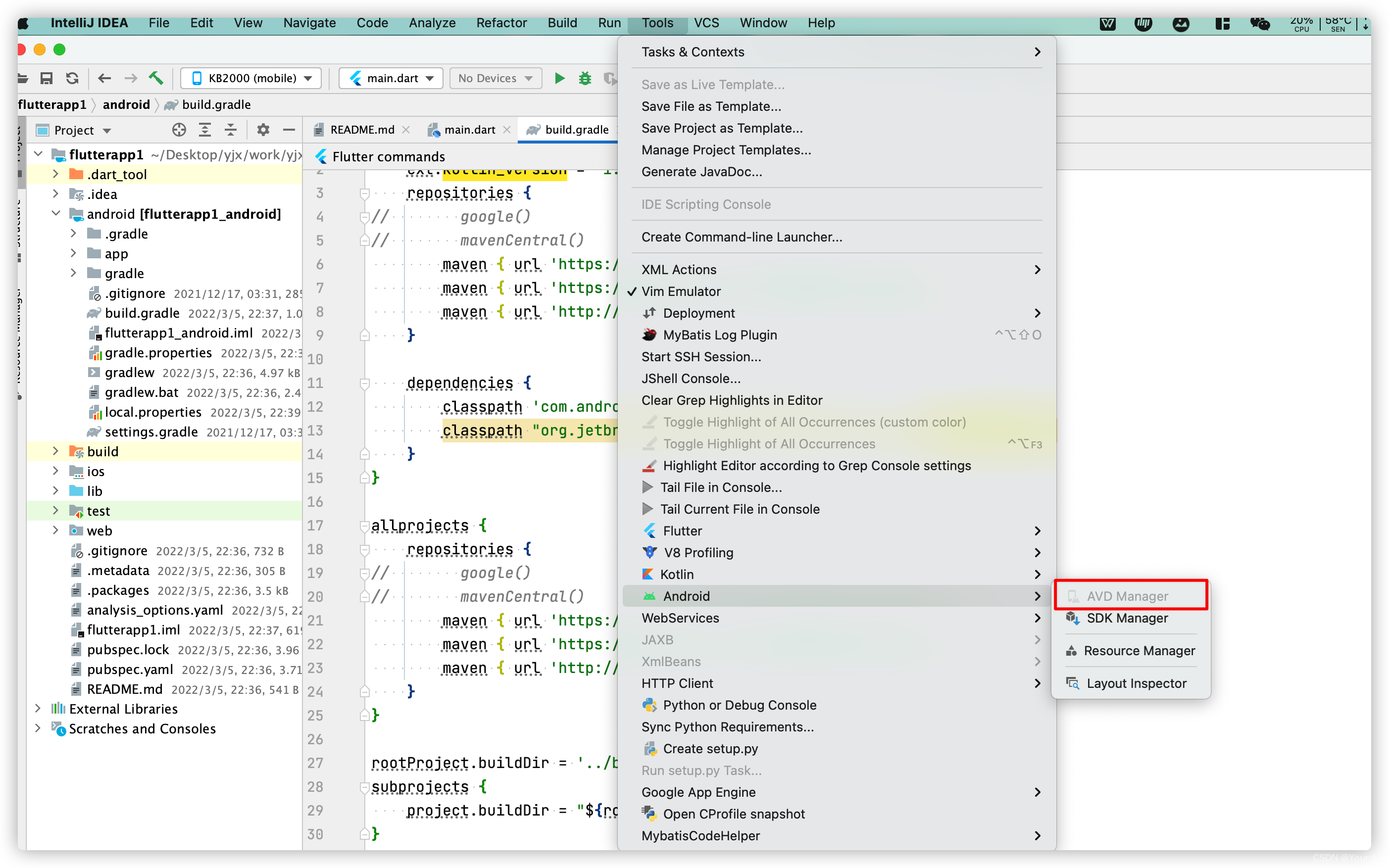Click the Resource Manager icon

pyautogui.click(x=1071, y=651)
